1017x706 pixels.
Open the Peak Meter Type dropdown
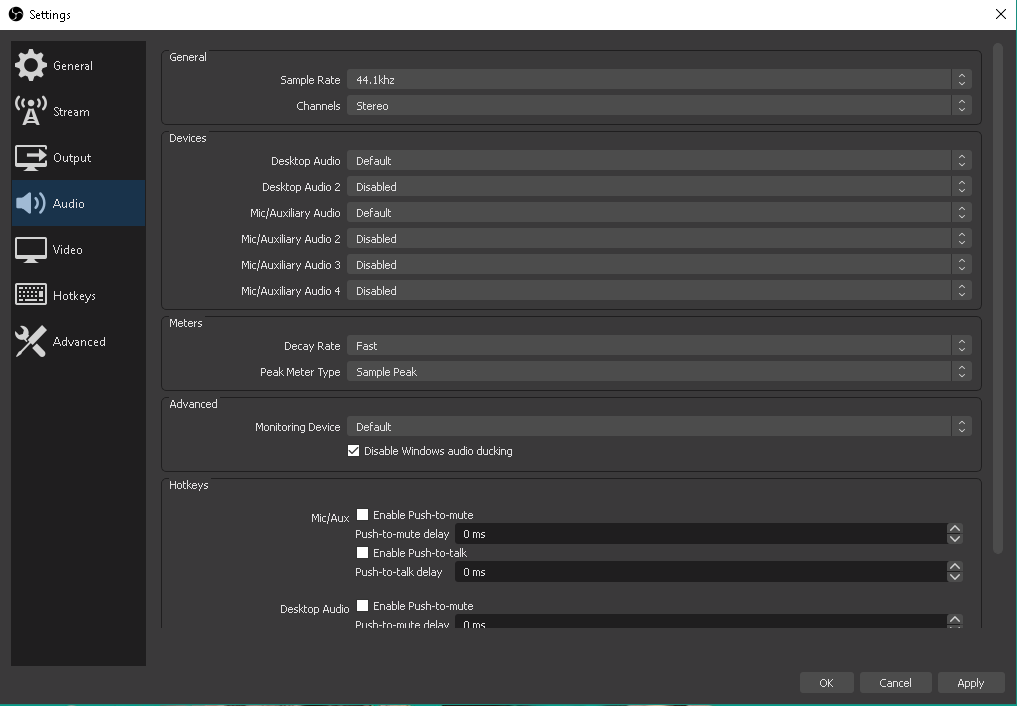659,371
